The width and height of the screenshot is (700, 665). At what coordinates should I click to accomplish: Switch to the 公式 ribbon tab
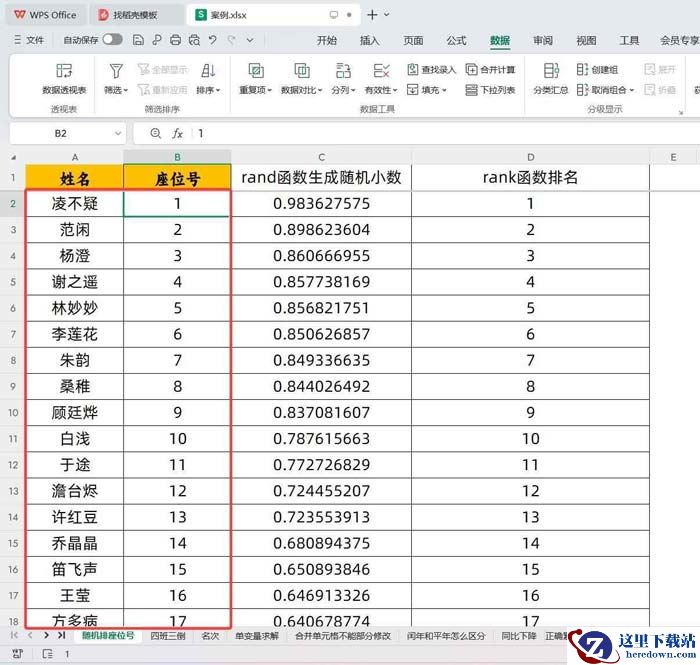tap(456, 40)
